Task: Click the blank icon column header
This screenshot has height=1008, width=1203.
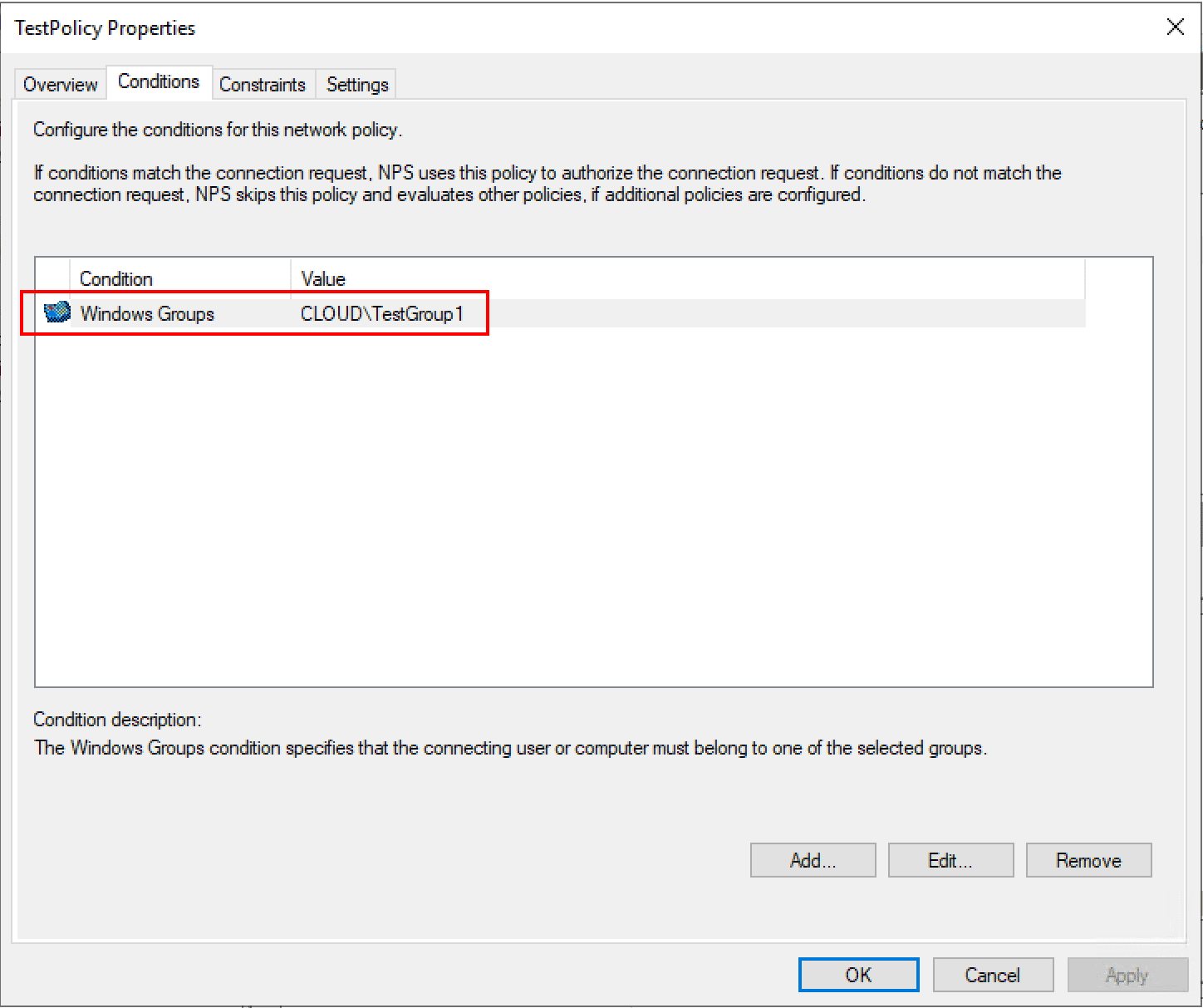Action: coord(53,279)
